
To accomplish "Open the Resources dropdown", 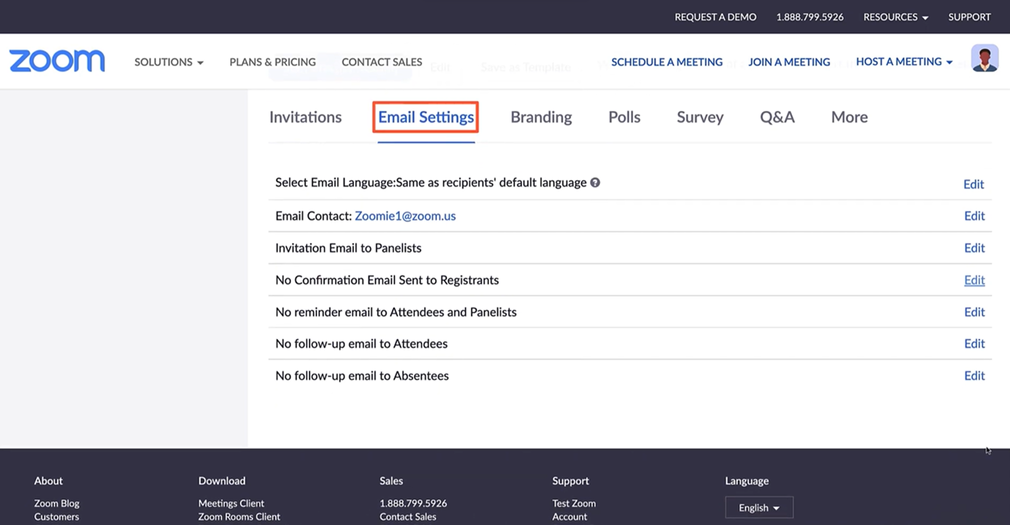I will coord(895,17).
